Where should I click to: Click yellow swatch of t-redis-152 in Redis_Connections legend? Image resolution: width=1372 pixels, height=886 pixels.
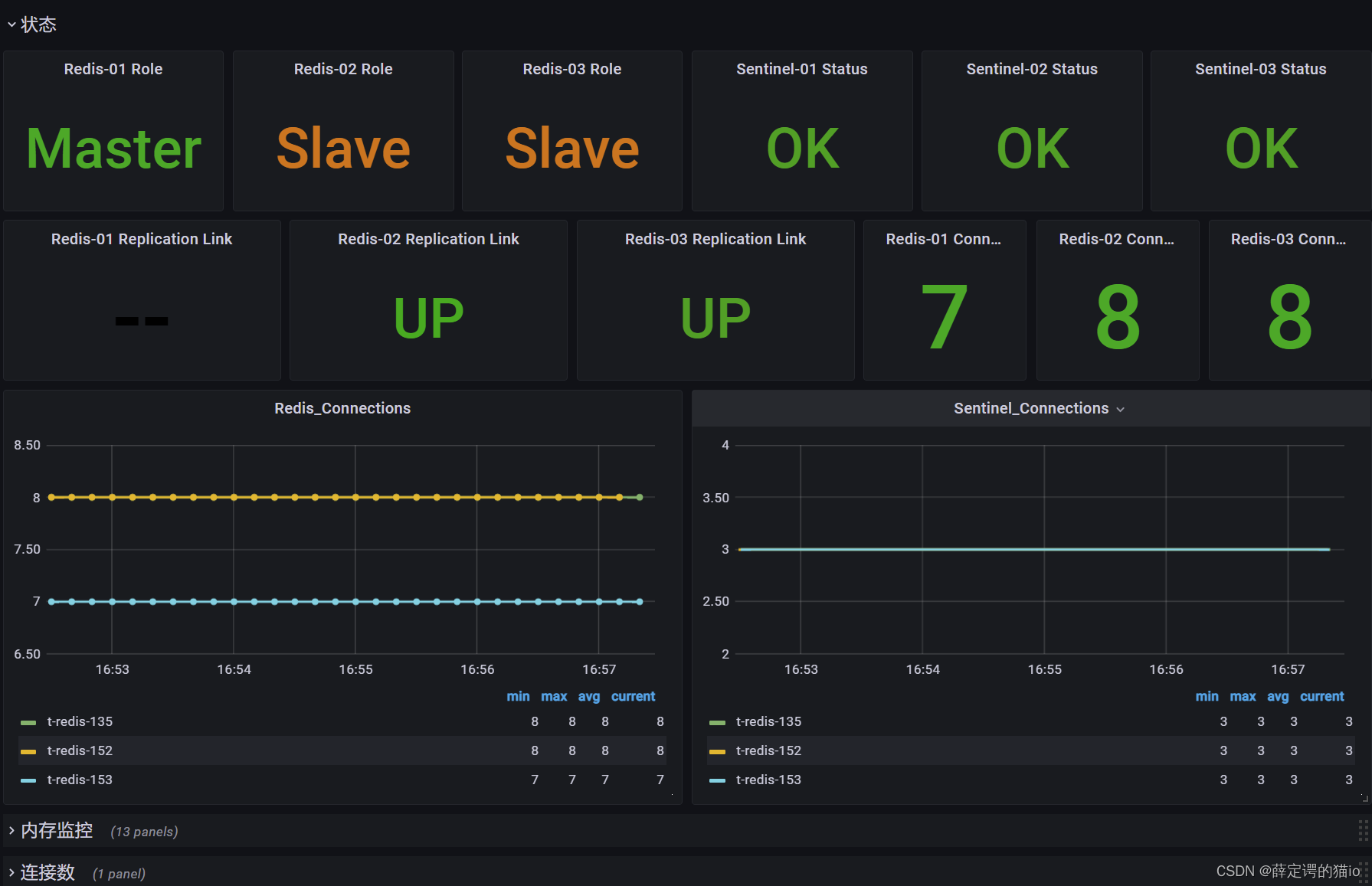(x=28, y=751)
